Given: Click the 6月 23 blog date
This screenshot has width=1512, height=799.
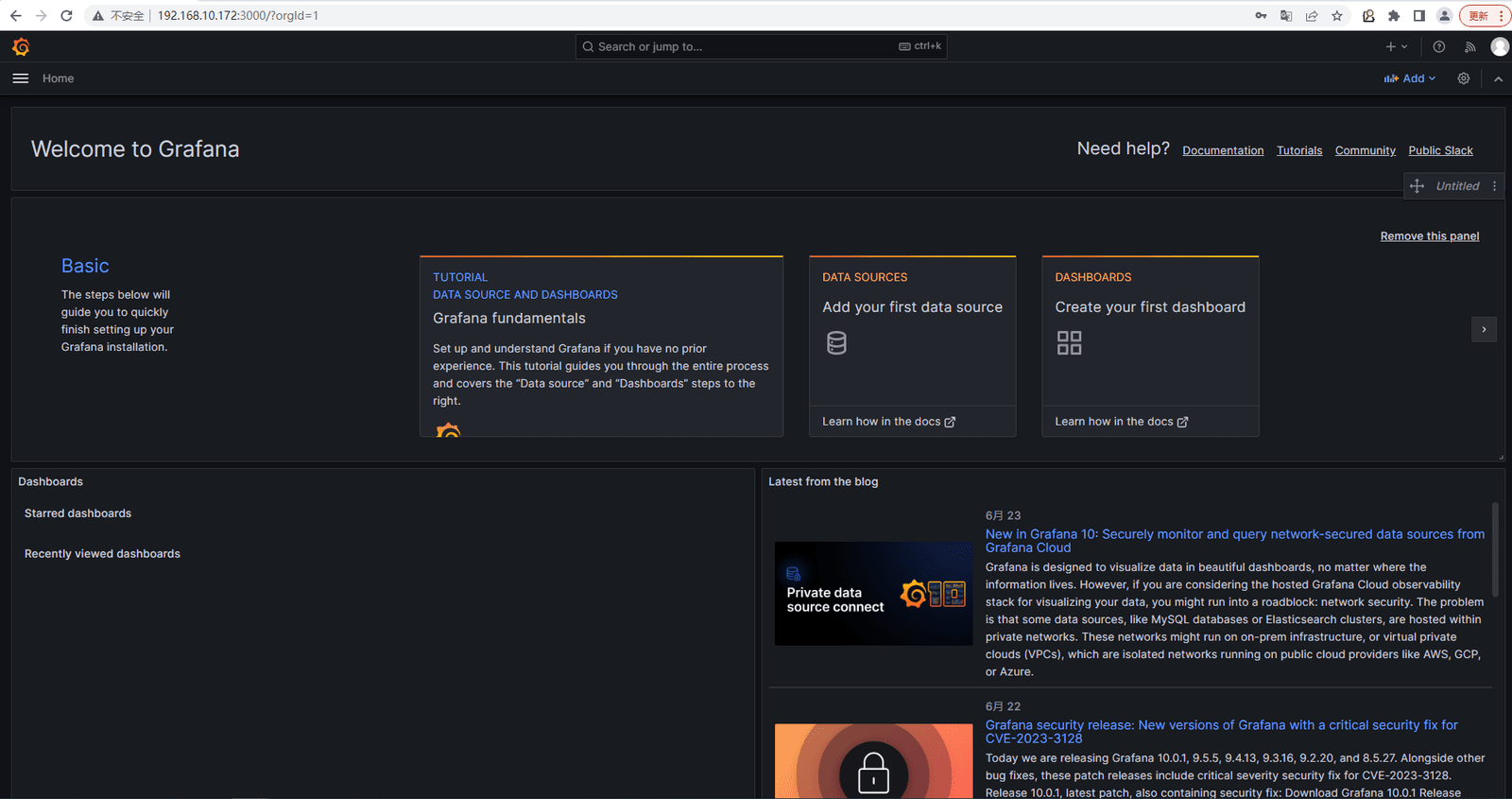Looking at the screenshot, I should 1003,515.
